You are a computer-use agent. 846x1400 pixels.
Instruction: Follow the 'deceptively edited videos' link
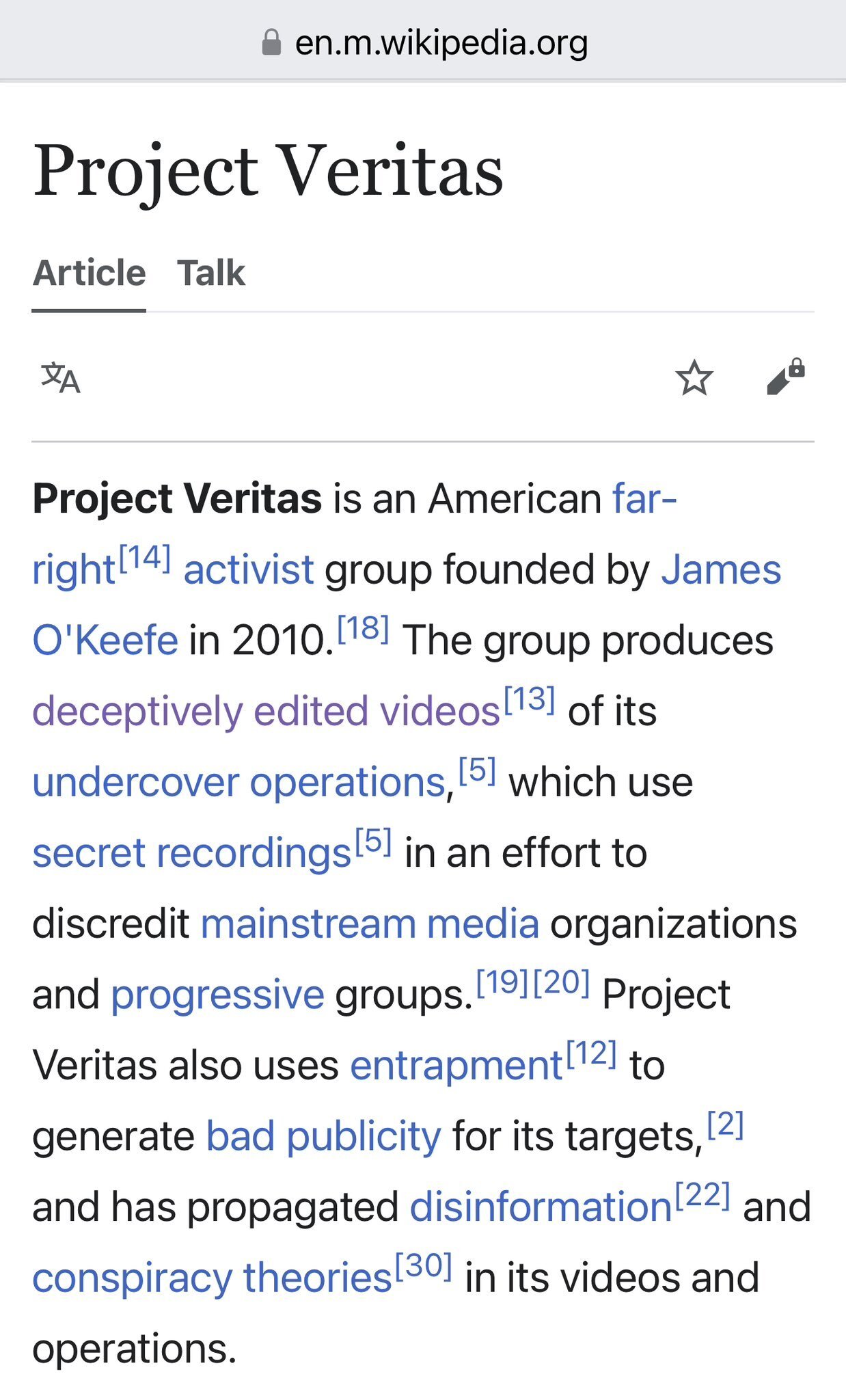click(266, 711)
